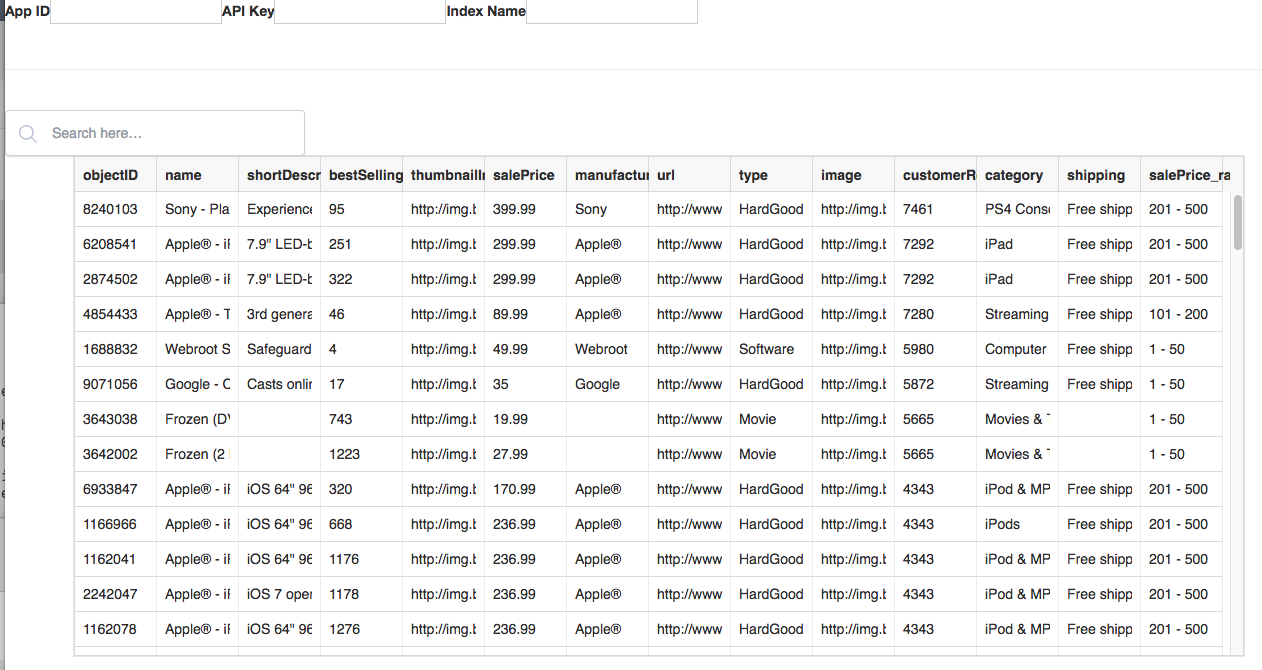Screen dimensions: 1262x670
Task: Click the 'Google - C' name cell
Action: point(197,384)
